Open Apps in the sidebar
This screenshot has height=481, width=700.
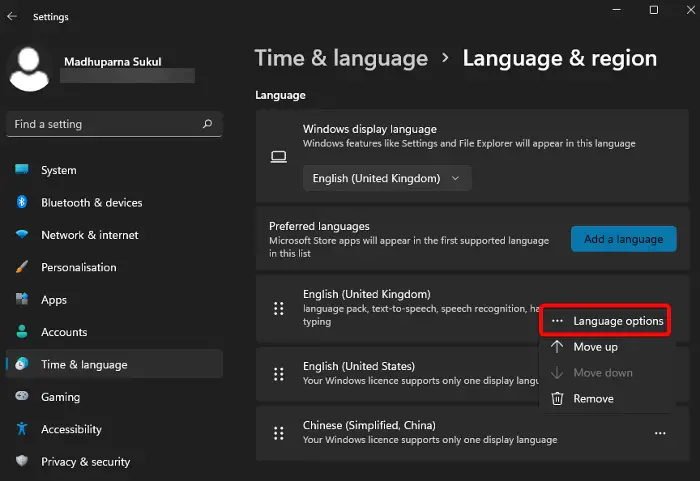(114, 300)
